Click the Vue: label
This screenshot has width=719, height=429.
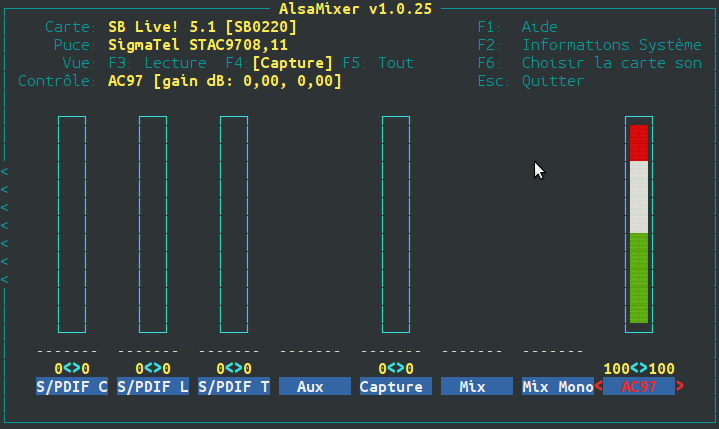click(79, 63)
